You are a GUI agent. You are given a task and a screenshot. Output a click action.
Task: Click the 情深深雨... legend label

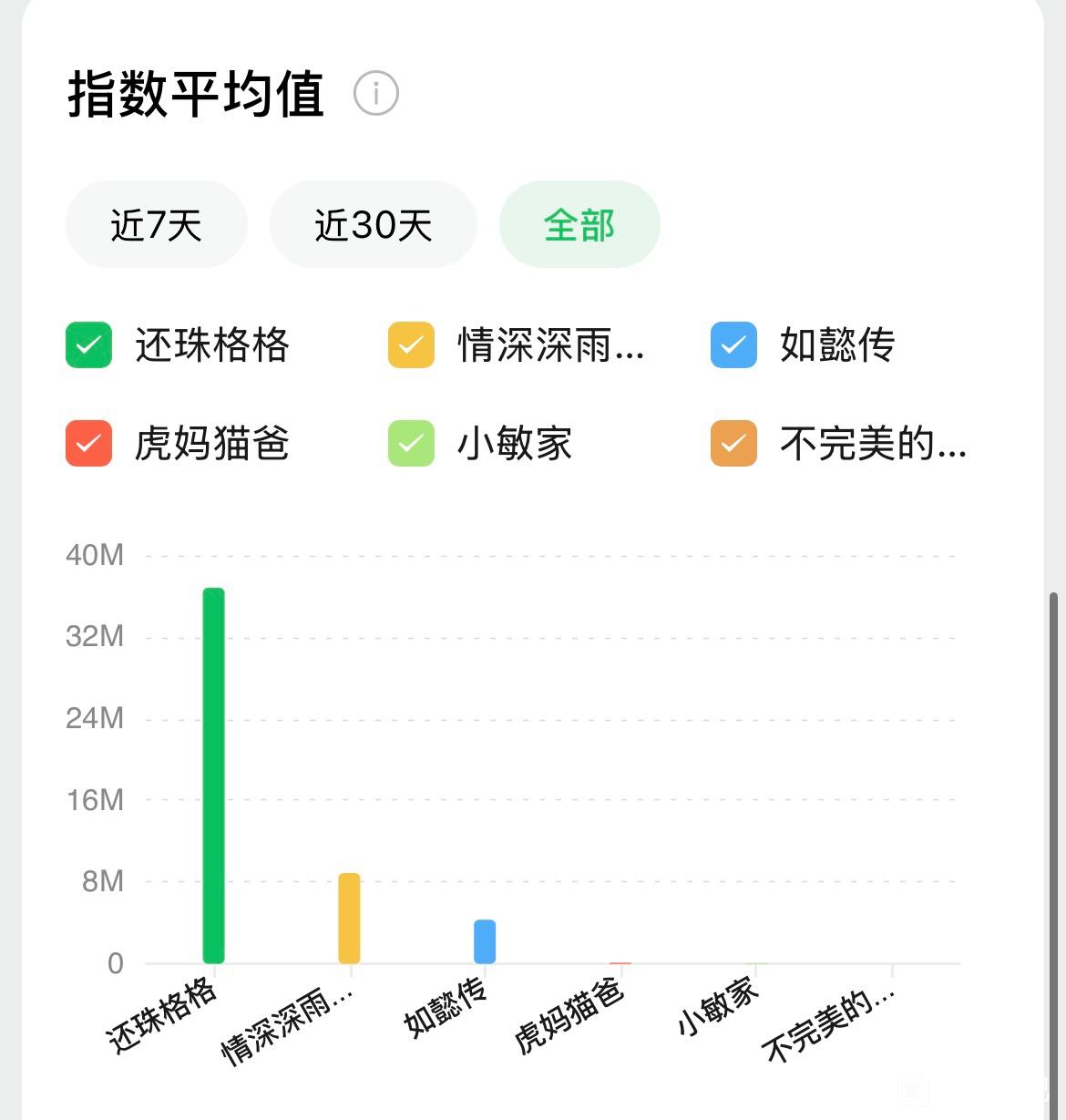tap(551, 345)
